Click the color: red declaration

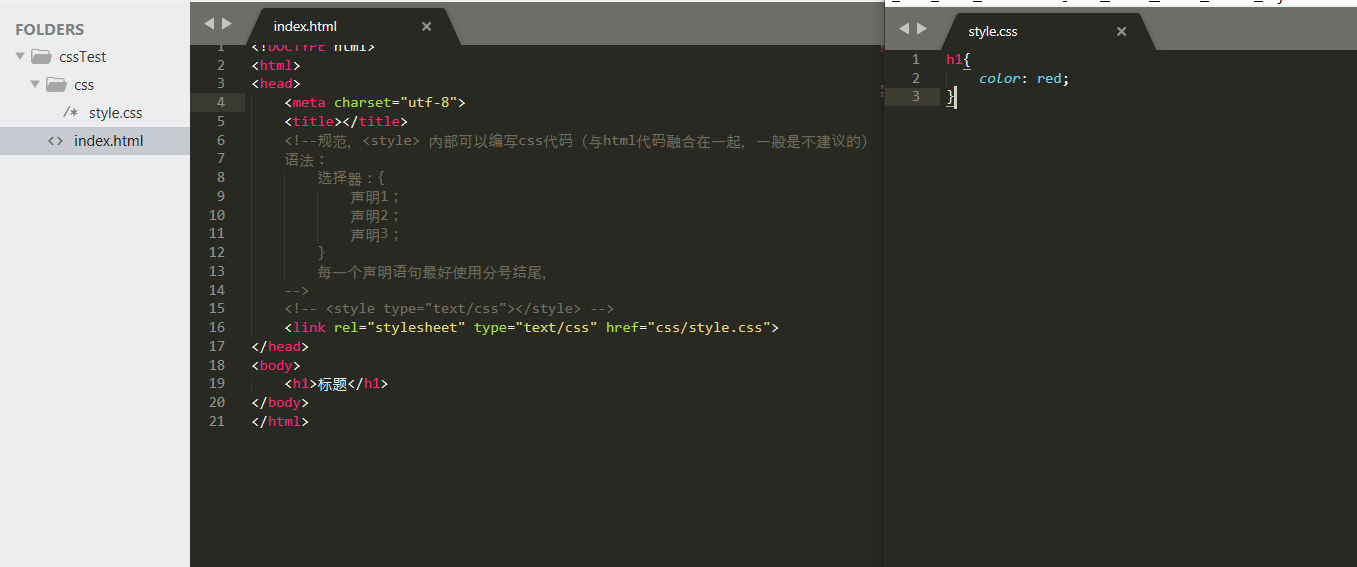1024,78
